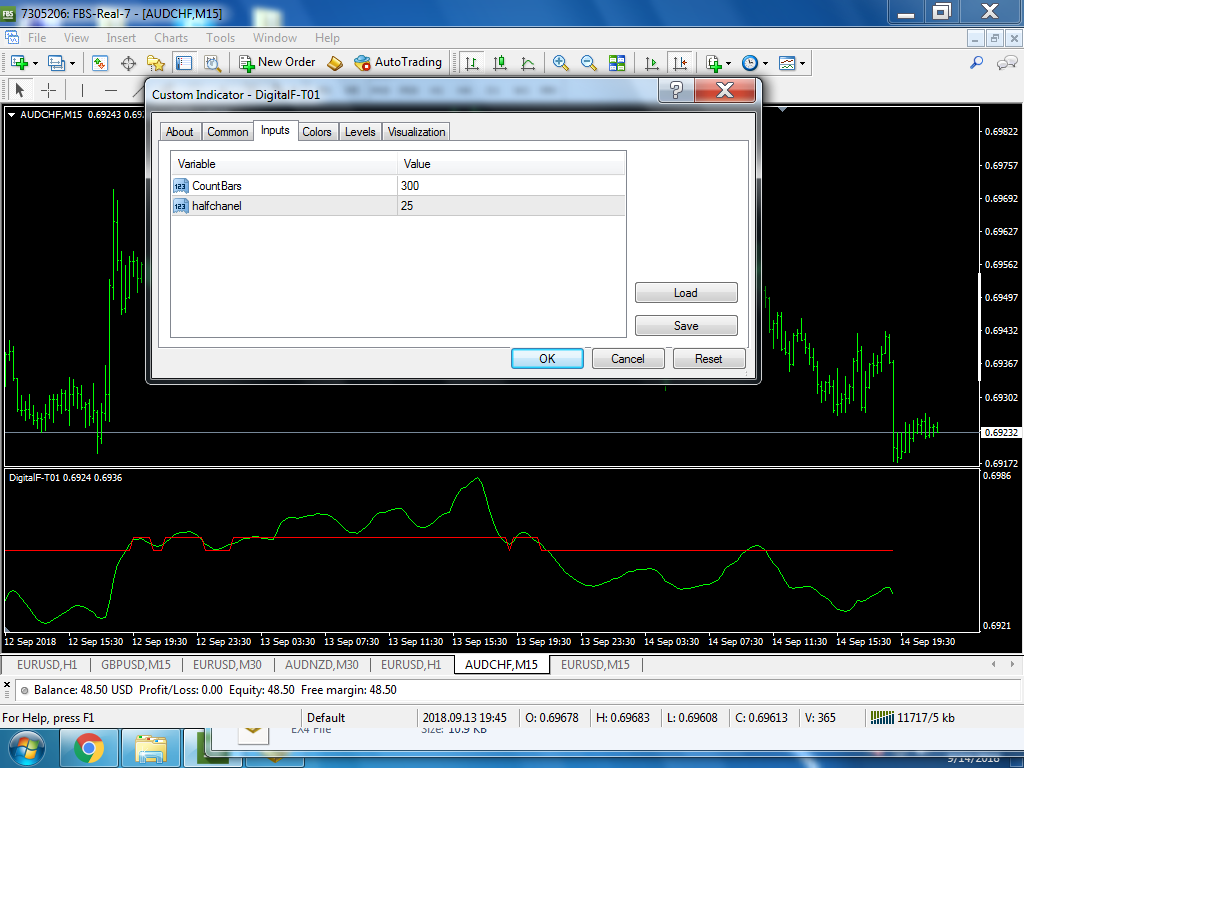The image size is (1228, 920).
Task: Switch to the About tab
Action: (x=180, y=132)
